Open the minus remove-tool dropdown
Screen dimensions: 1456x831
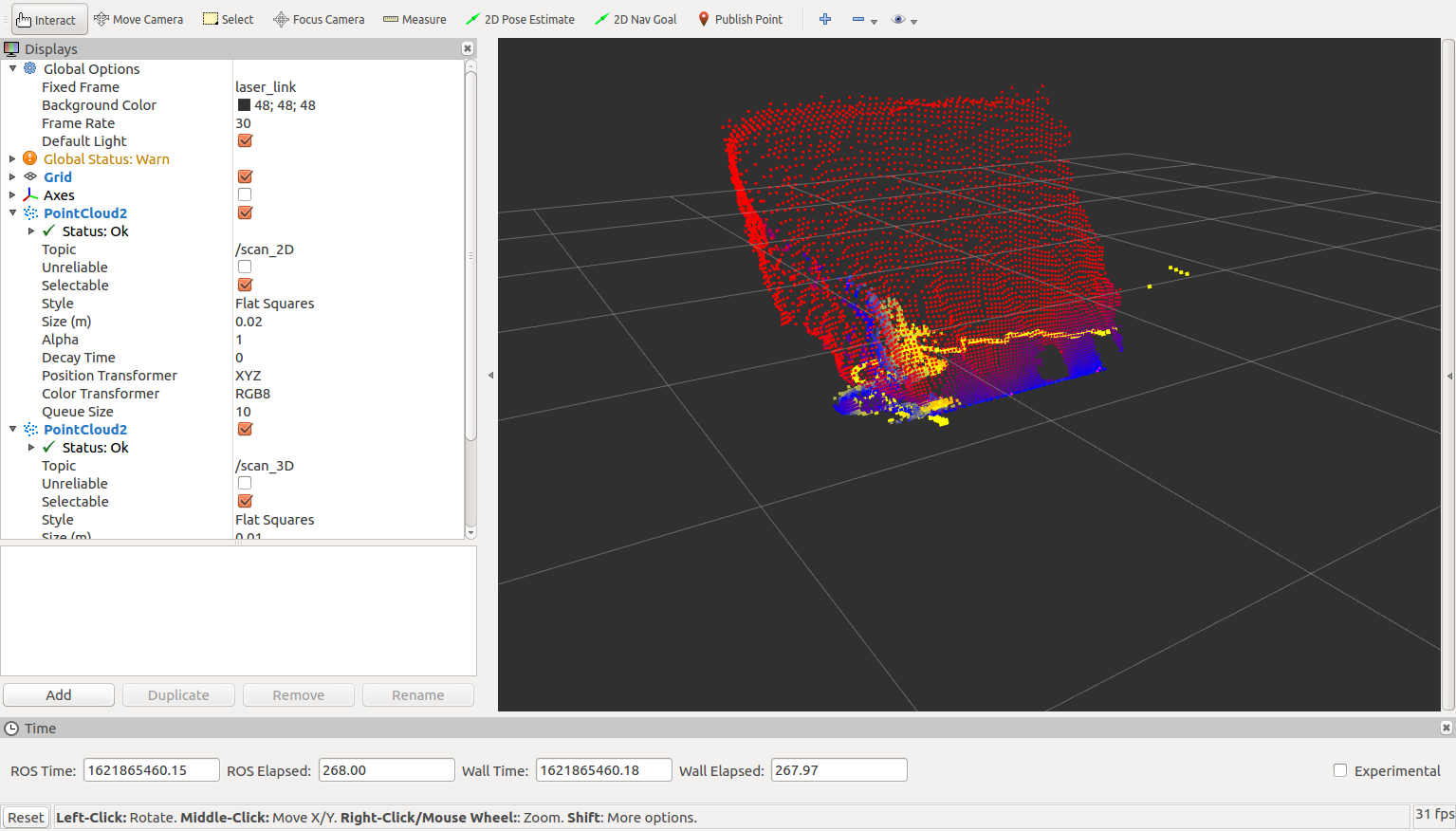point(864,20)
